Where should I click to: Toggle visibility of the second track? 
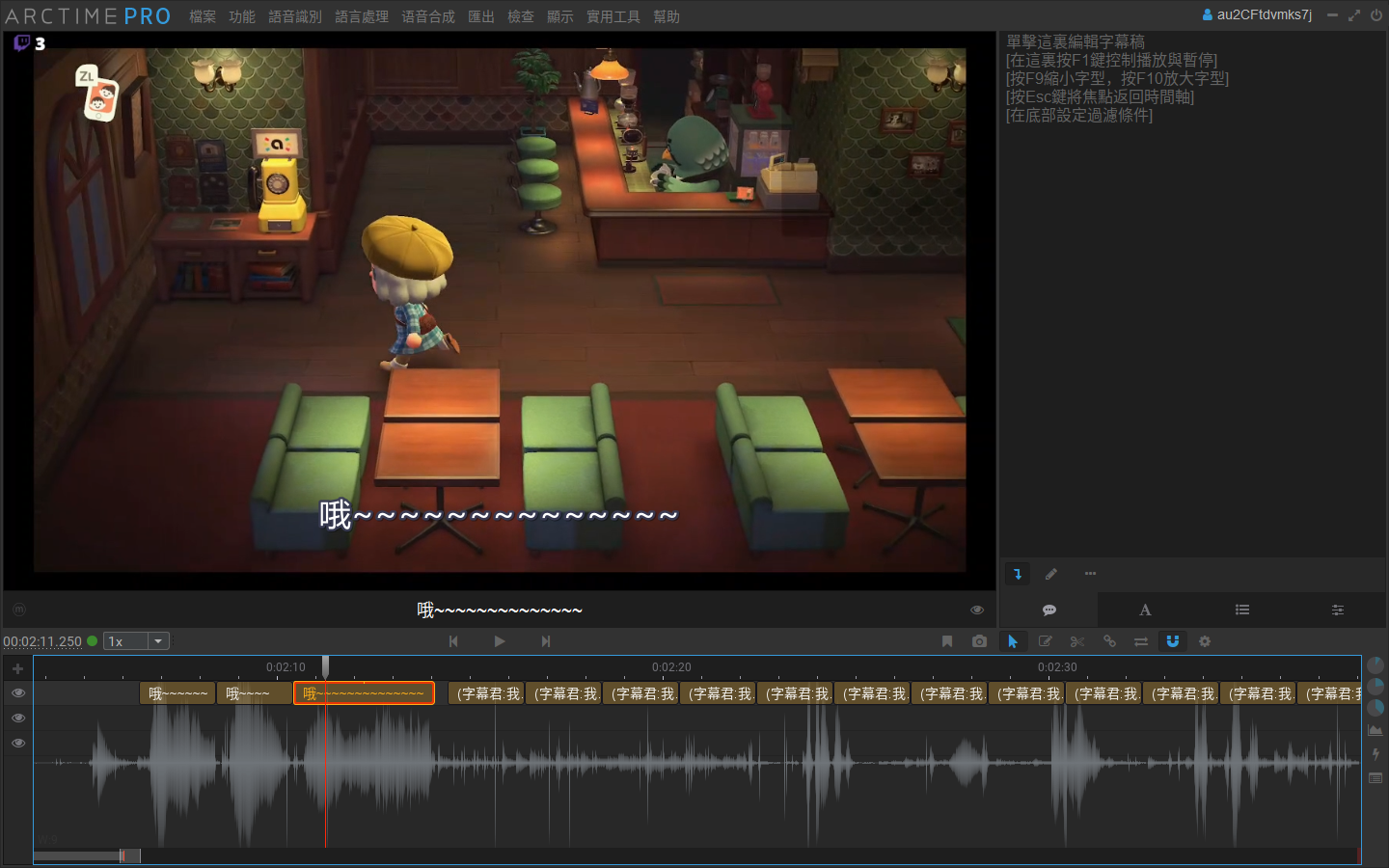17,719
